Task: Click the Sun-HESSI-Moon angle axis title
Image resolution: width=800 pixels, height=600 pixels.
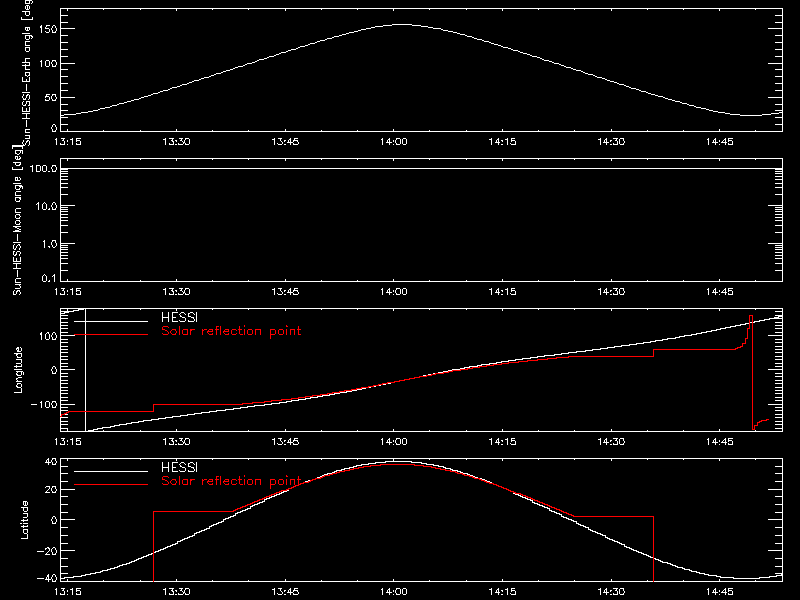Action: 17,220
